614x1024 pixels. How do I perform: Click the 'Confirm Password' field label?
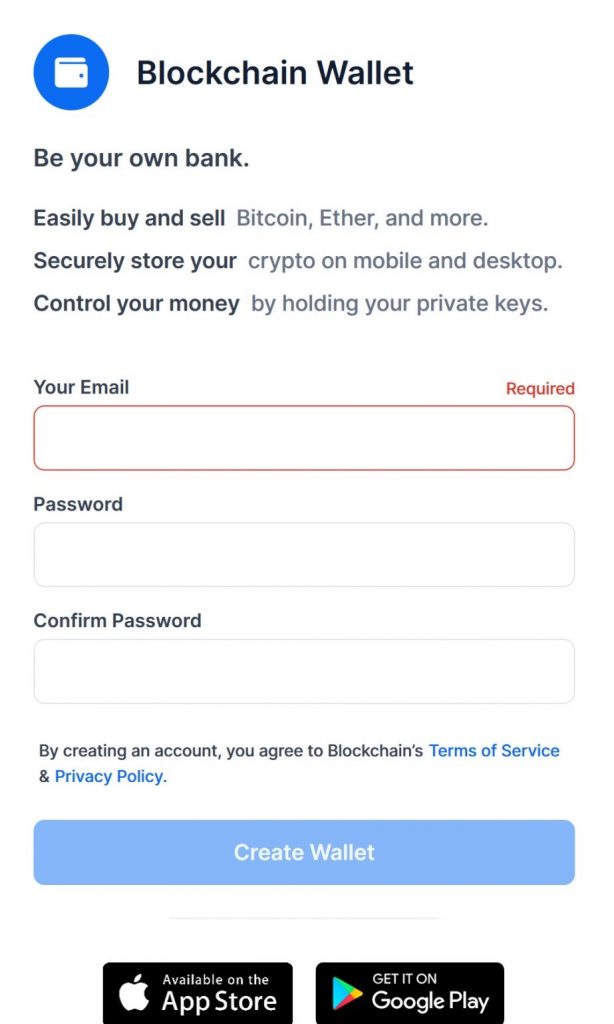coord(118,620)
